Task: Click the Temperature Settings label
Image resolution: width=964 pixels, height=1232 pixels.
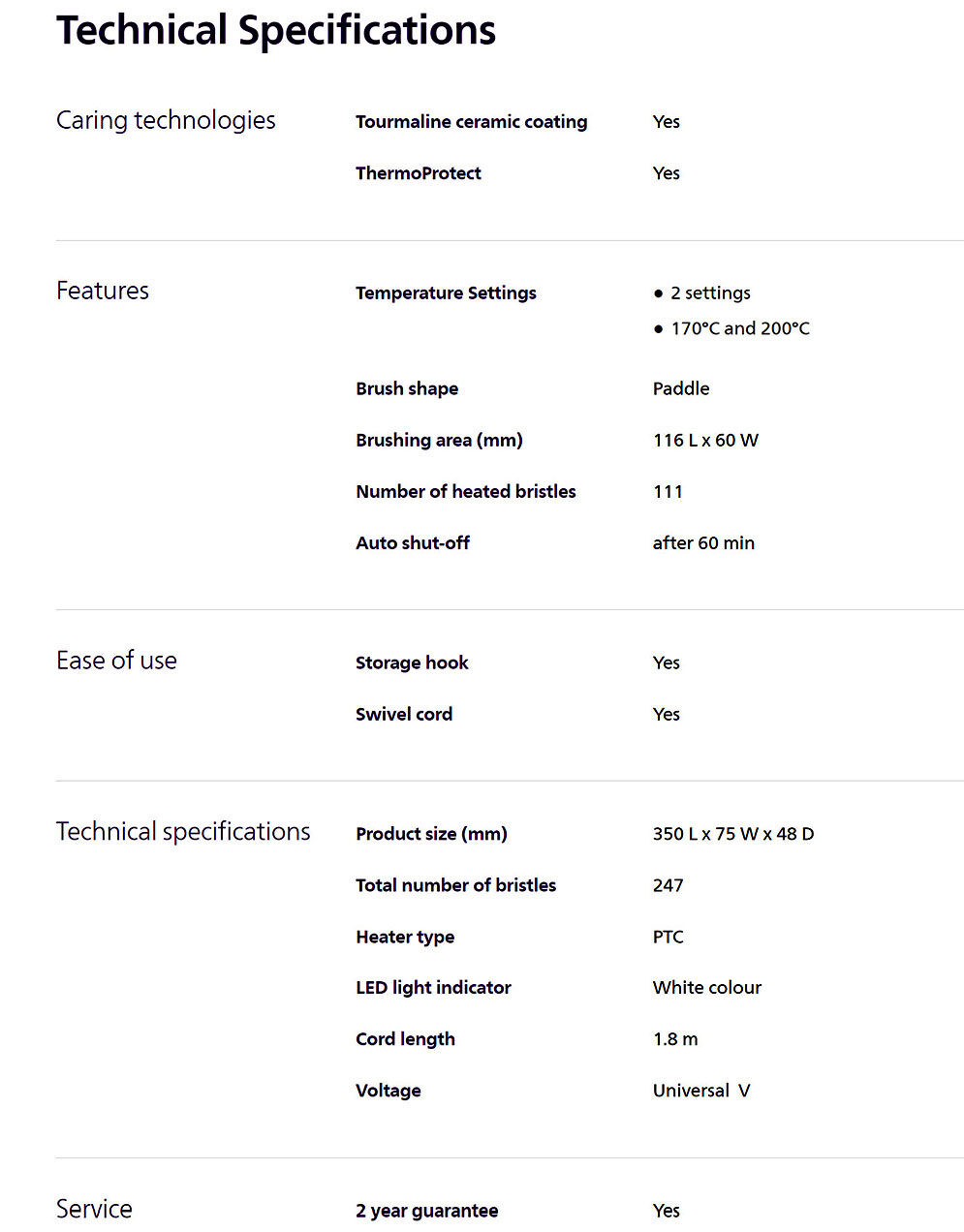Action: [446, 293]
